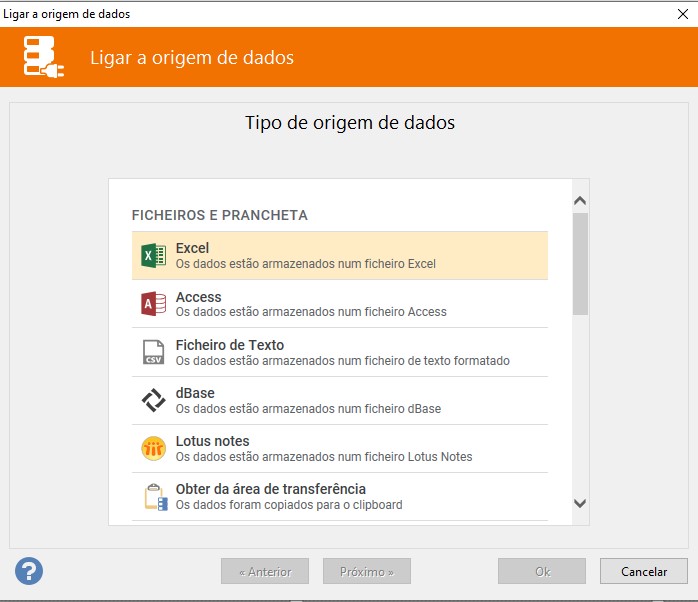Click the CSV text file icon
Viewport: 698px width, 602px height.
tap(153, 352)
